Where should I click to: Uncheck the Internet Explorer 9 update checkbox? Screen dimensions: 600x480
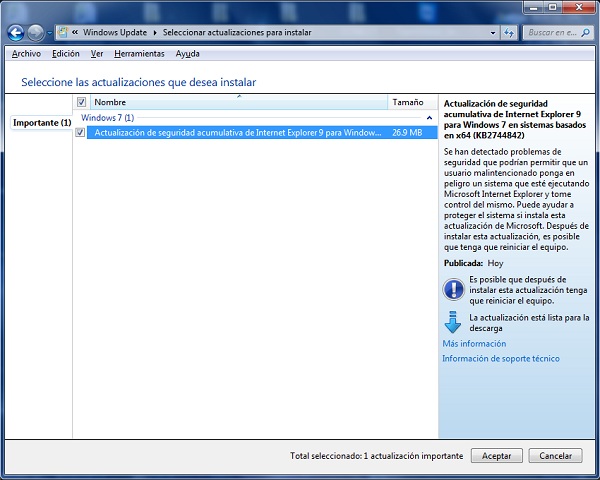(80, 132)
